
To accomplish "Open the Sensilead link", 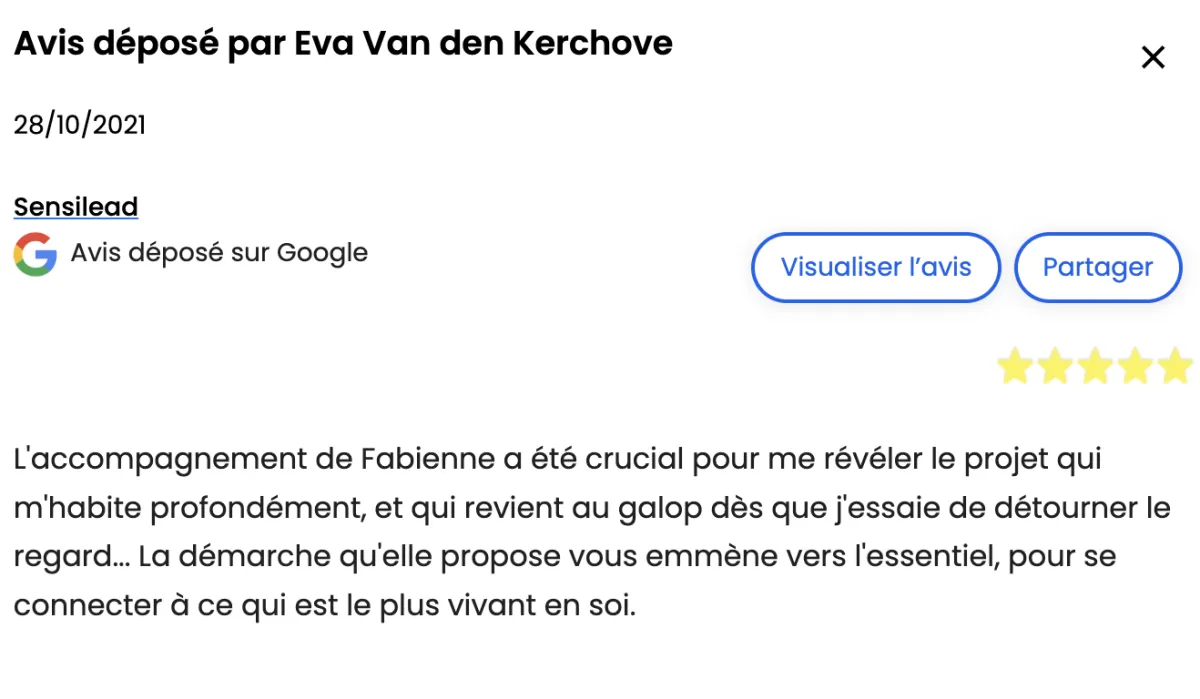I will tap(76, 207).
